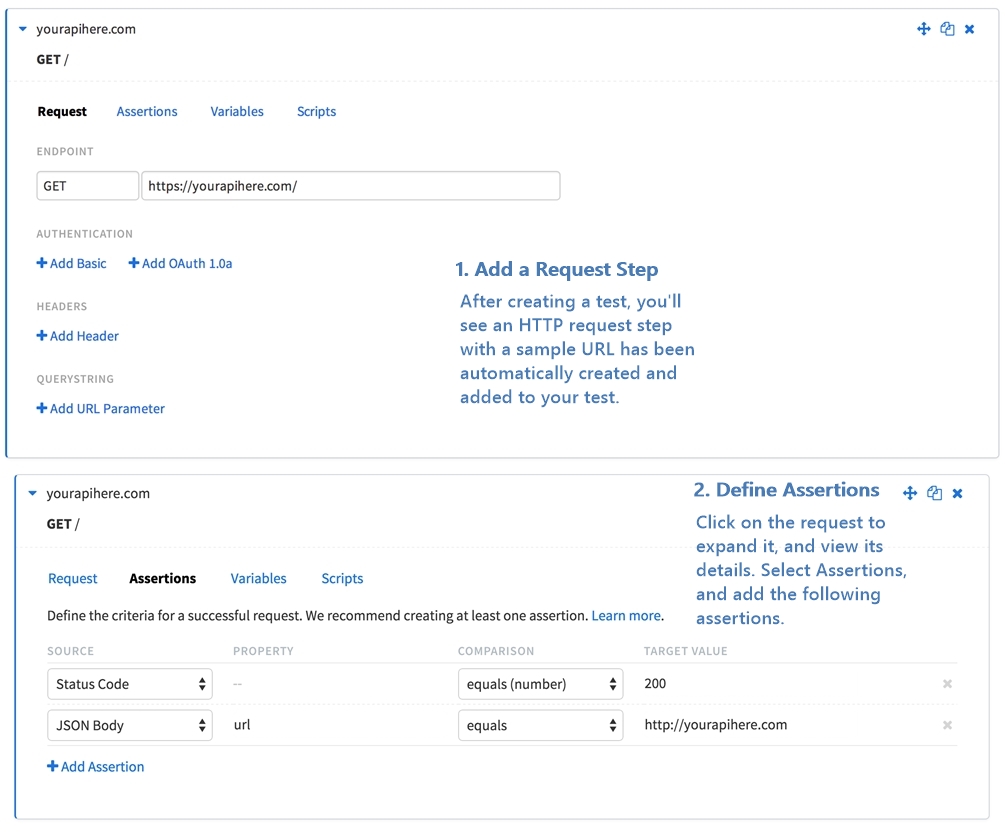The height and width of the screenshot is (834, 1005).
Task: Switch to the Variables tab in the top step
Action: [x=237, y=112]
